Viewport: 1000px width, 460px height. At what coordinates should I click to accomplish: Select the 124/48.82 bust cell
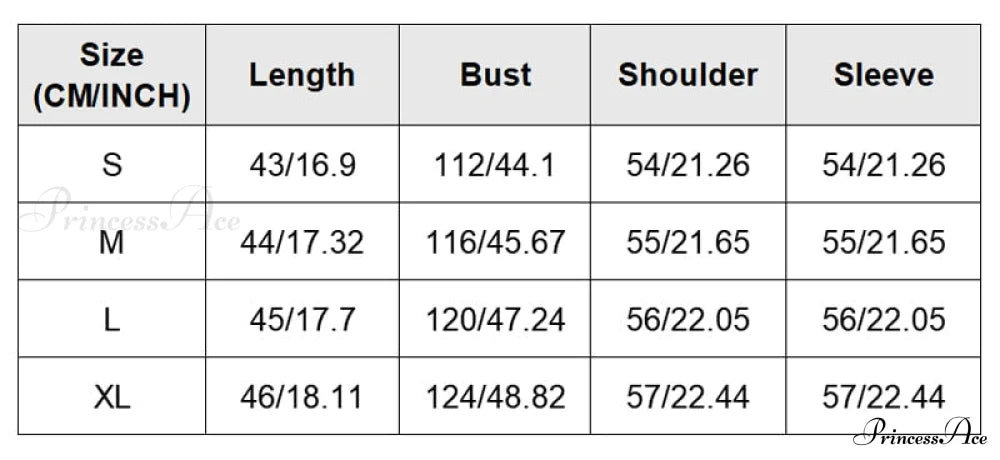(x=495, y=397)
